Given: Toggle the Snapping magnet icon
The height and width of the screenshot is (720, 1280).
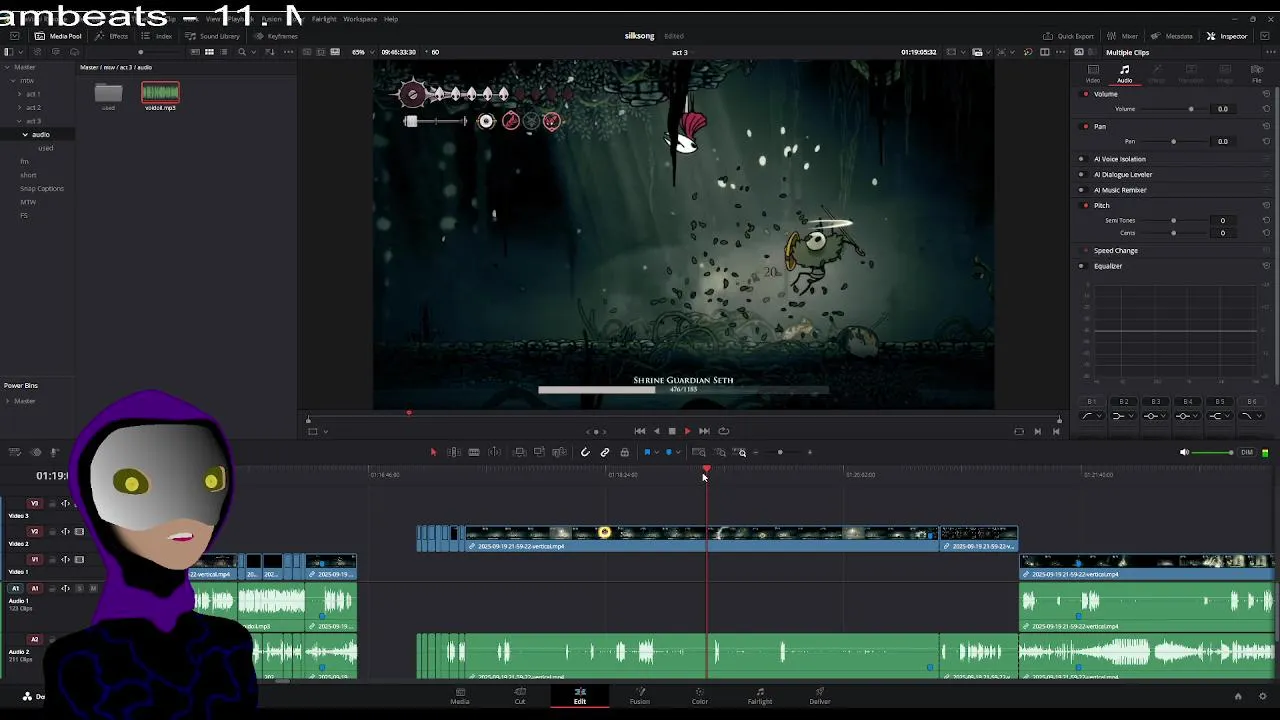Looking at the screenshot, I should click(x=585, y=452).
